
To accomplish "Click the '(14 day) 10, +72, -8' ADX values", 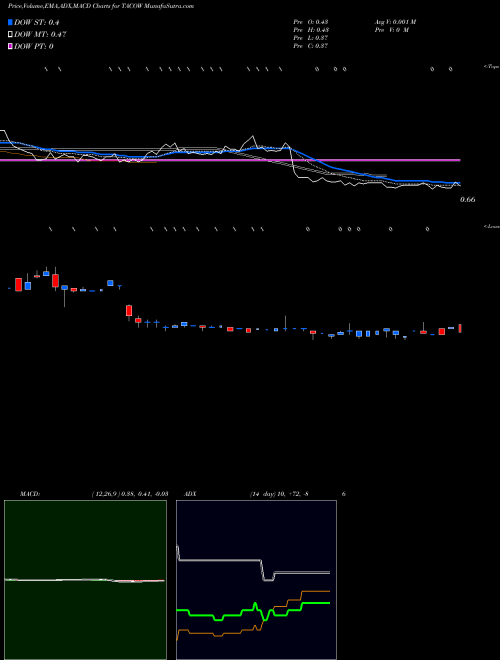I will click(x=279, y=494).
